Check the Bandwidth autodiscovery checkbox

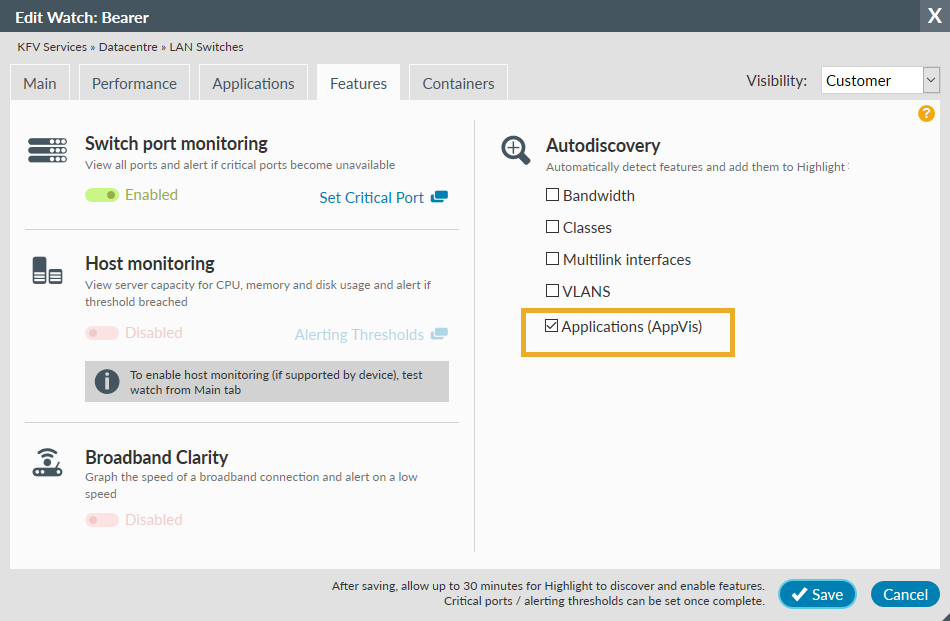click(x=552, y=195)
